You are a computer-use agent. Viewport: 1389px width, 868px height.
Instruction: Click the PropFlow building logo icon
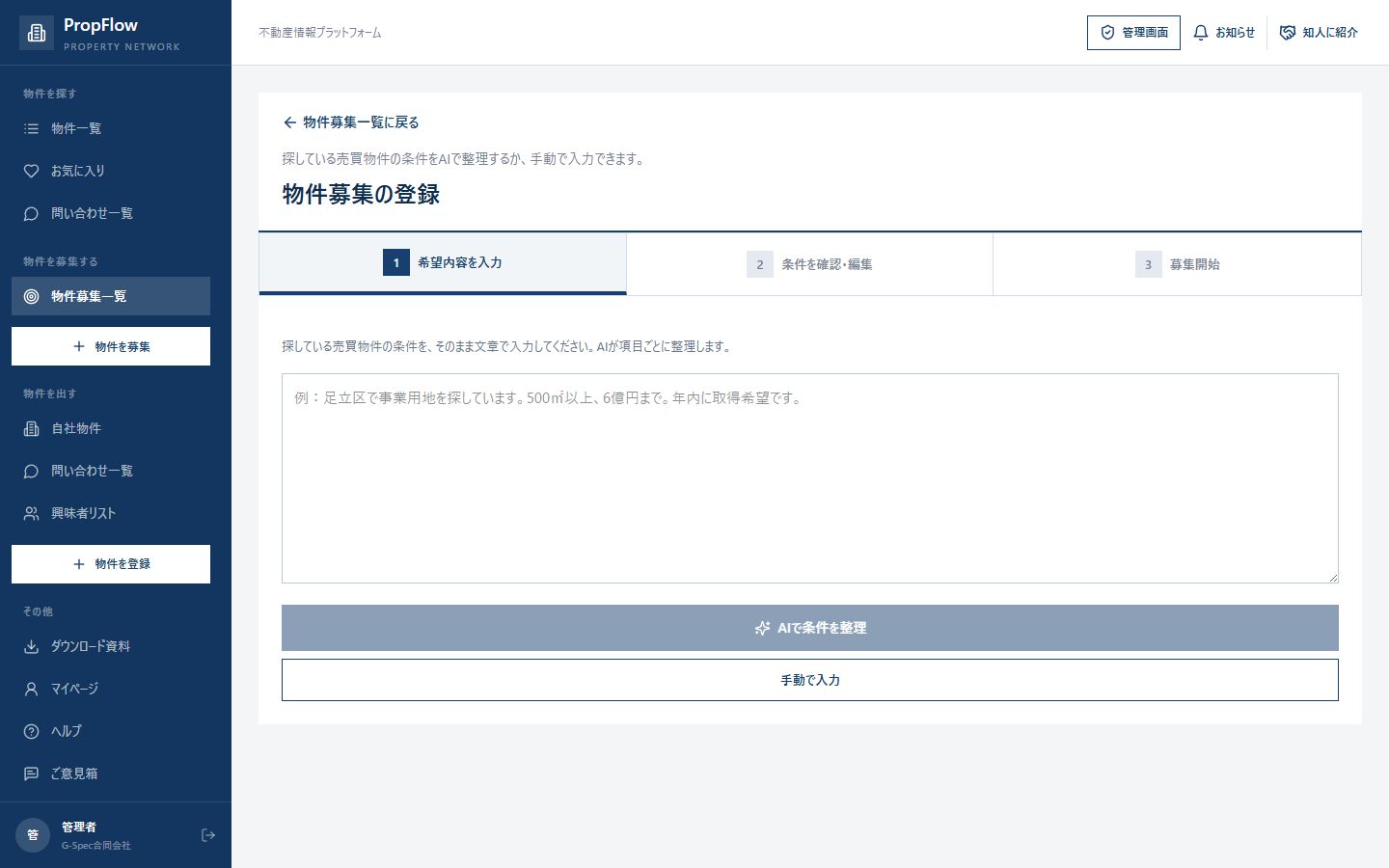pyautogui.click(x=37, y=33)
